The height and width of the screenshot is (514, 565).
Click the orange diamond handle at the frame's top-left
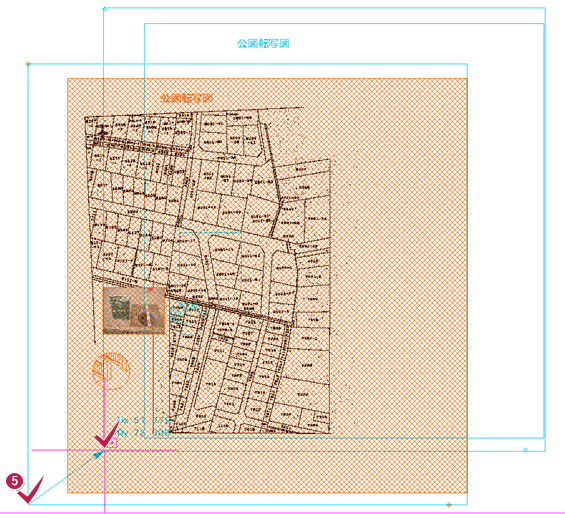(x=28, y=64)
